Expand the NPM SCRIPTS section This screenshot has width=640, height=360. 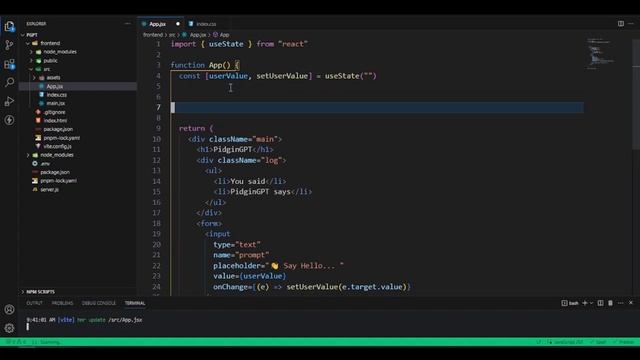40,292
